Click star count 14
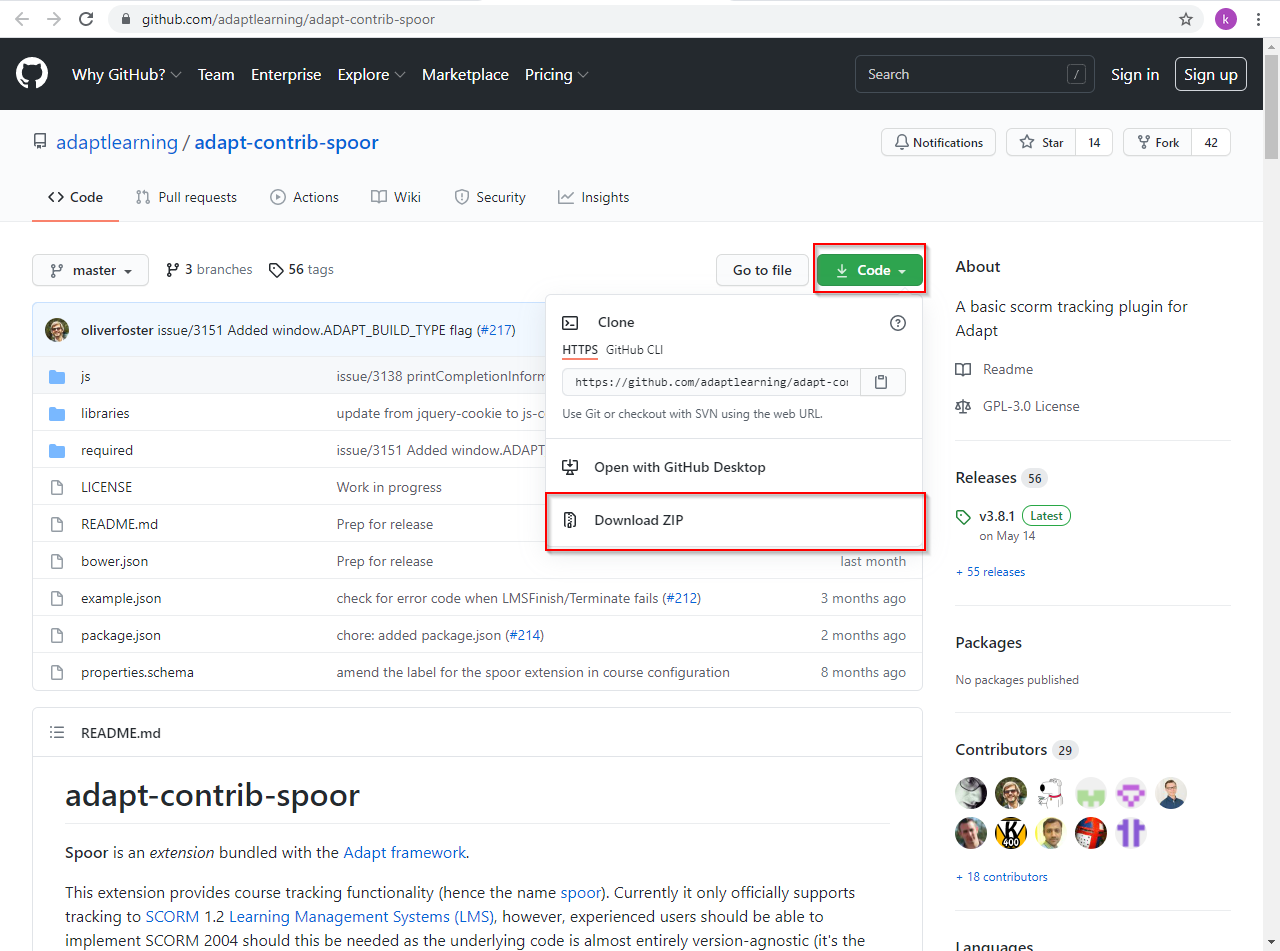Screen dimensions: 1280x951 click(1094, 142)
